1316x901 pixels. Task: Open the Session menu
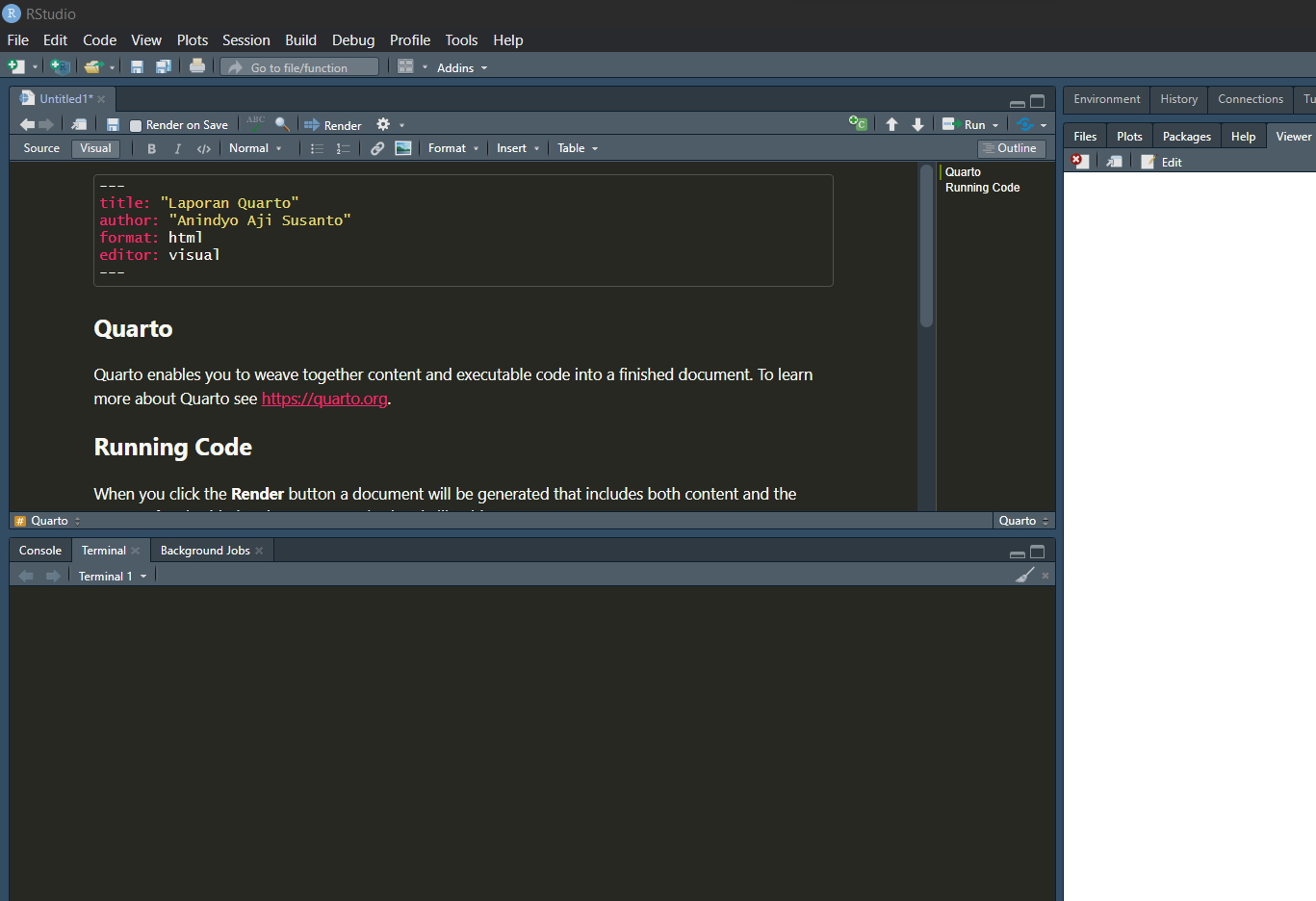(246, 40)
